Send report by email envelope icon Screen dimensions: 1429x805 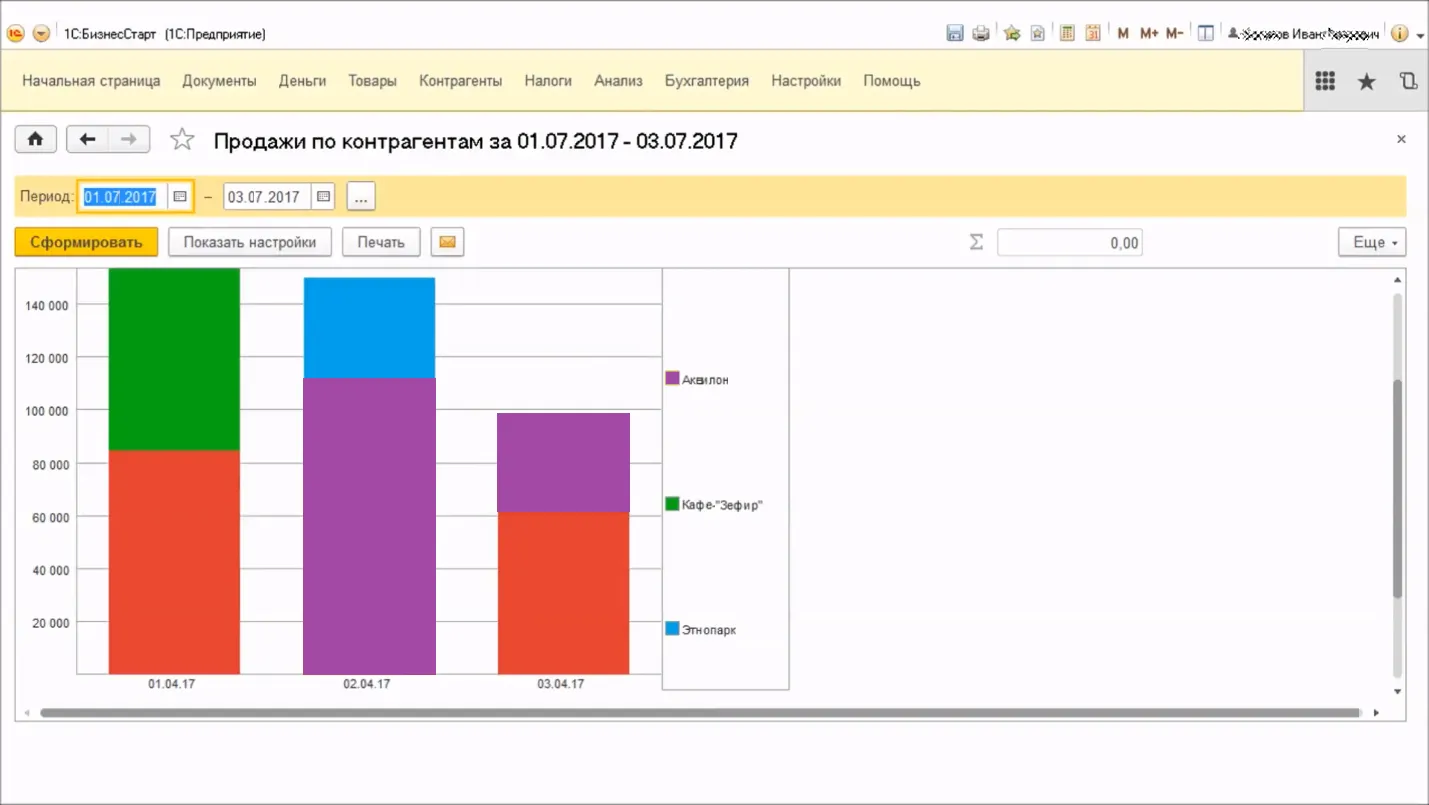pos(447,242)
